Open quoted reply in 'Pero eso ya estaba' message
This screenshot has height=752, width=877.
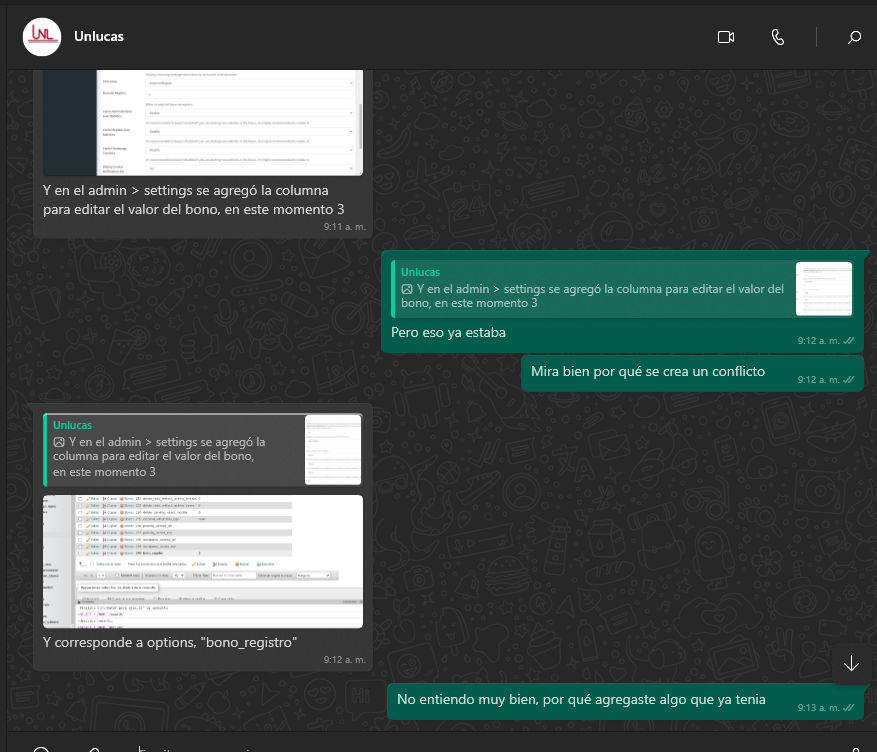point(622,289)
